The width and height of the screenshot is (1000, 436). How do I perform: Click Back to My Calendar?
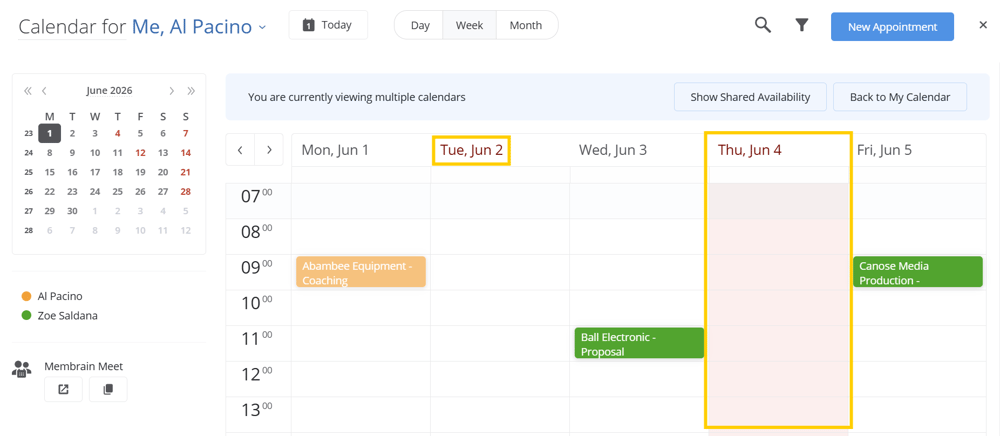[900, 98]
